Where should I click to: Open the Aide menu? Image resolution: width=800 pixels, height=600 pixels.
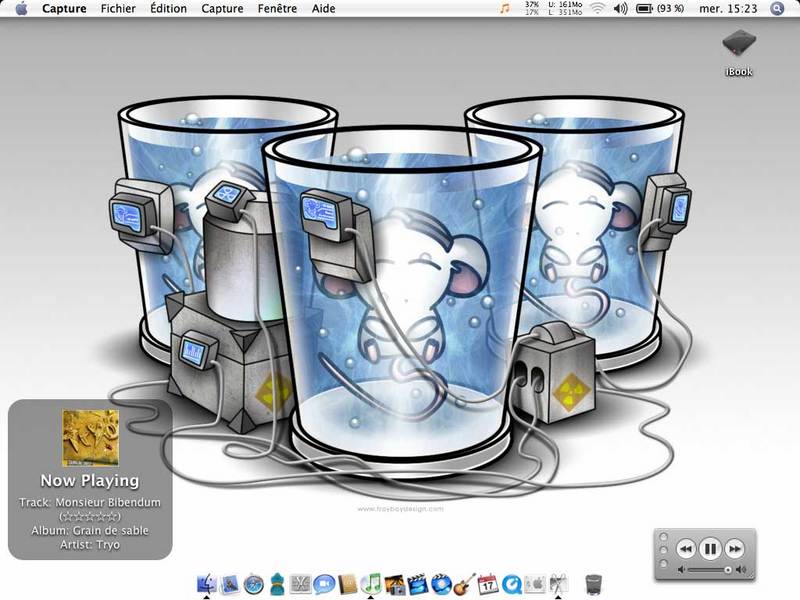[x=323, y=9]
